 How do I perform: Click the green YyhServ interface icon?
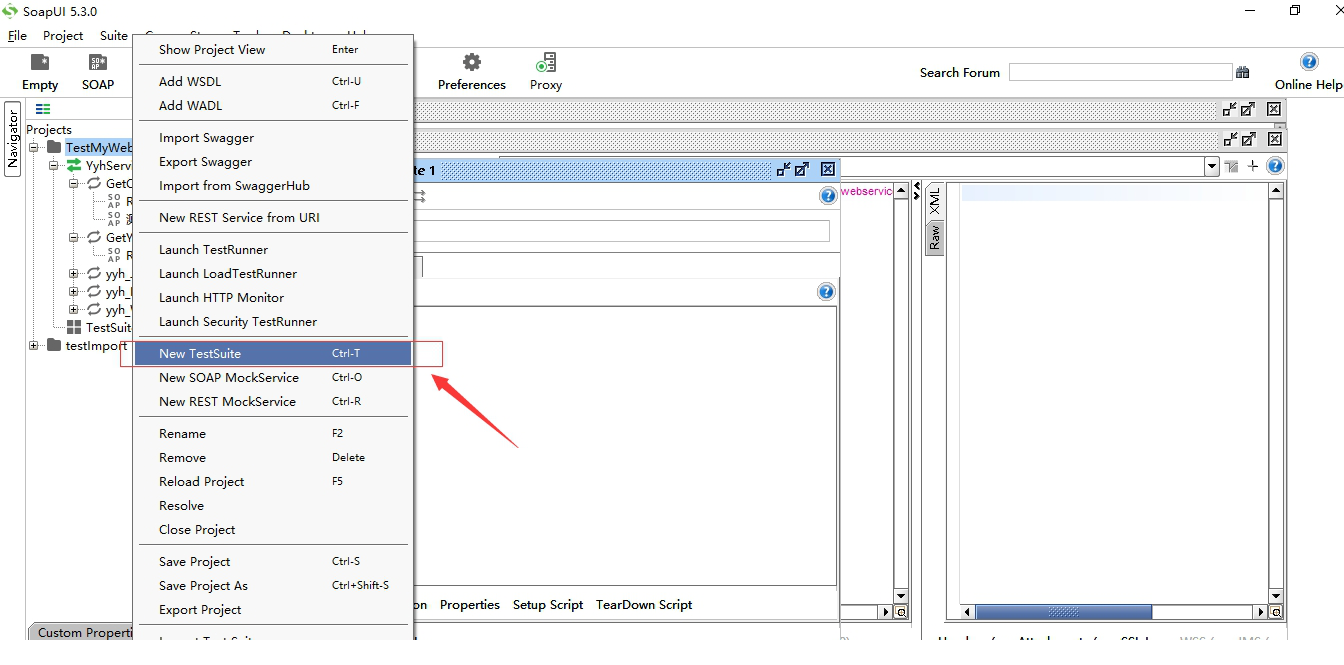[74, 165]
